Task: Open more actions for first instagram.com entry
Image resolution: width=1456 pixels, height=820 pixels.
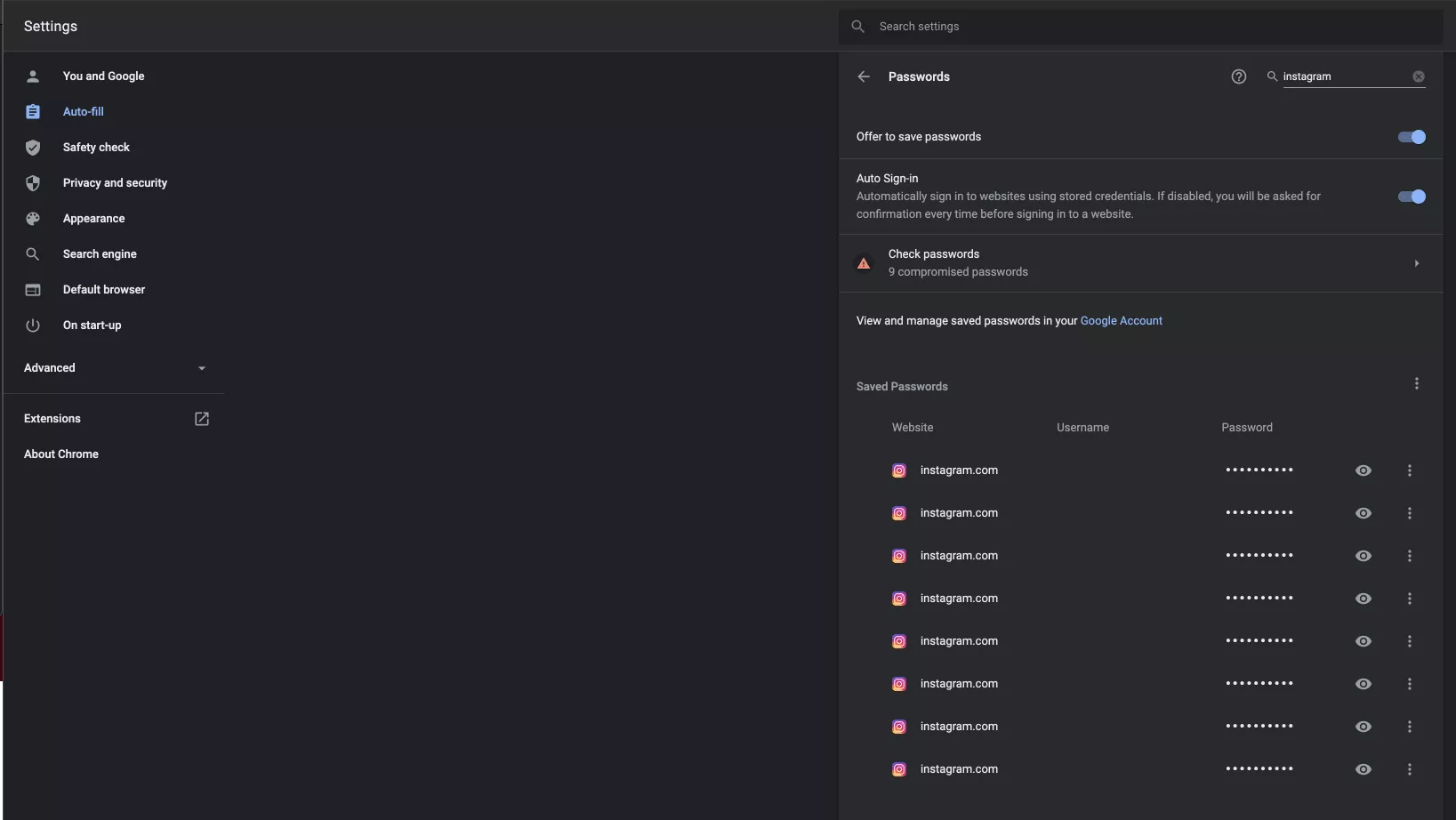Action: coord(1410,470)
